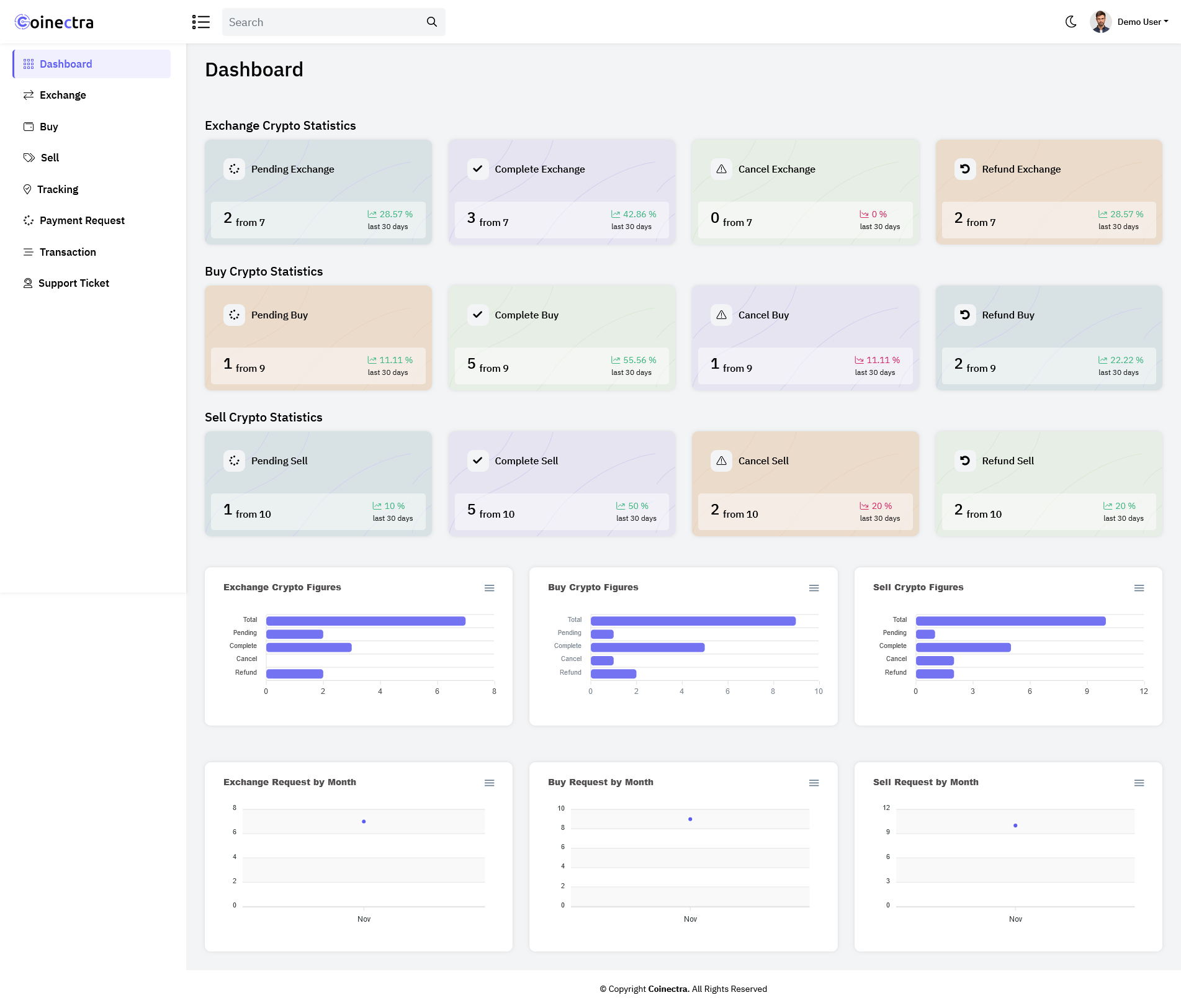The width and height of the screenshot is (1181, 1008).
Task: Open the Exchange Crypto Figures chart menu
Action: (489, 588)
